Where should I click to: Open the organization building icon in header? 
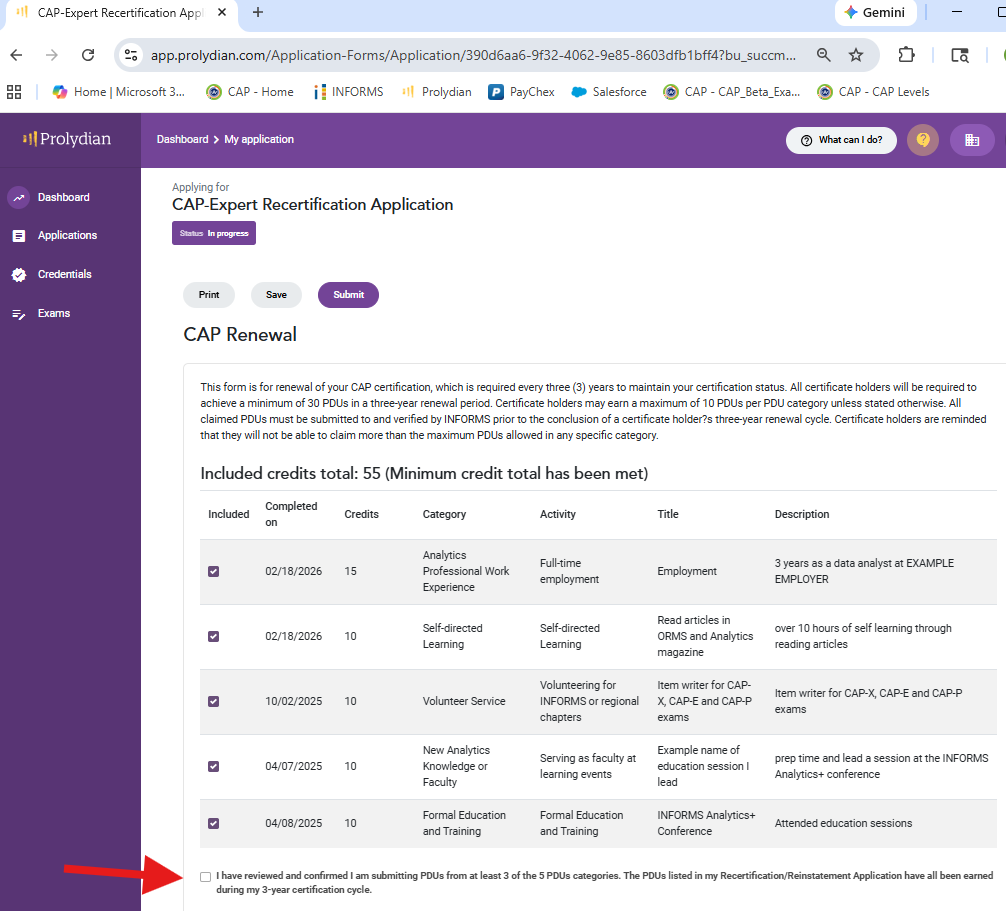(971, 140)
